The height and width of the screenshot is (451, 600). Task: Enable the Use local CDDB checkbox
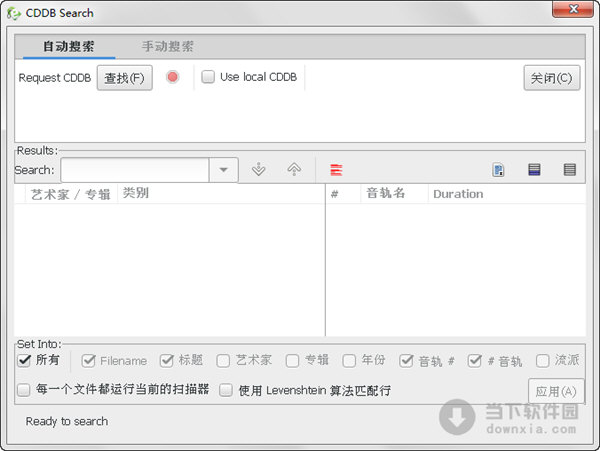(x=208, y=77)
